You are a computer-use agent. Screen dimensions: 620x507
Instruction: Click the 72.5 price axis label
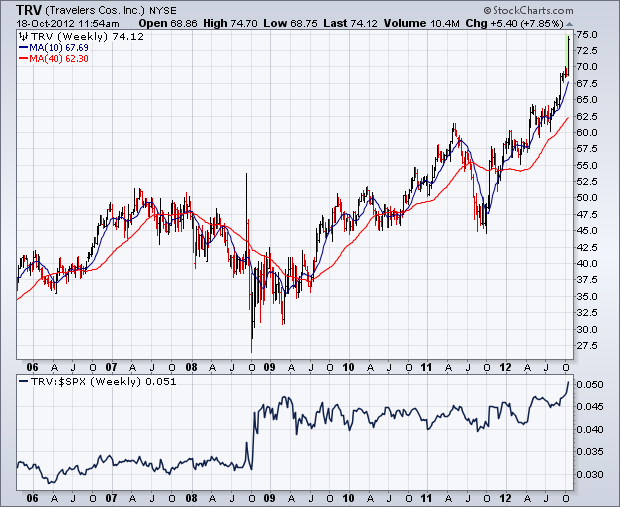pyautogui.click(x=587, y=51)
